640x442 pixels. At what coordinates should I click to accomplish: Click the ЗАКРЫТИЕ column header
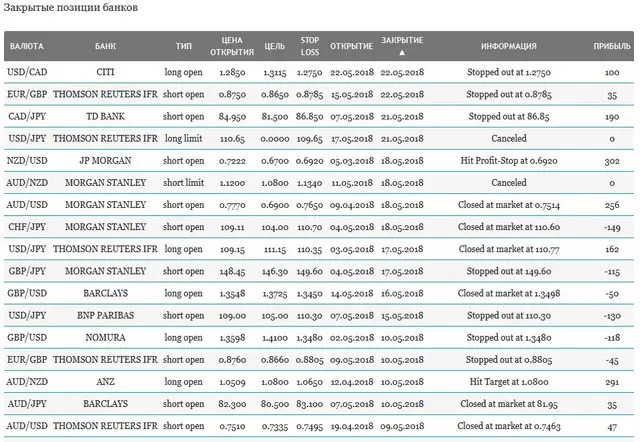[402, 40]
